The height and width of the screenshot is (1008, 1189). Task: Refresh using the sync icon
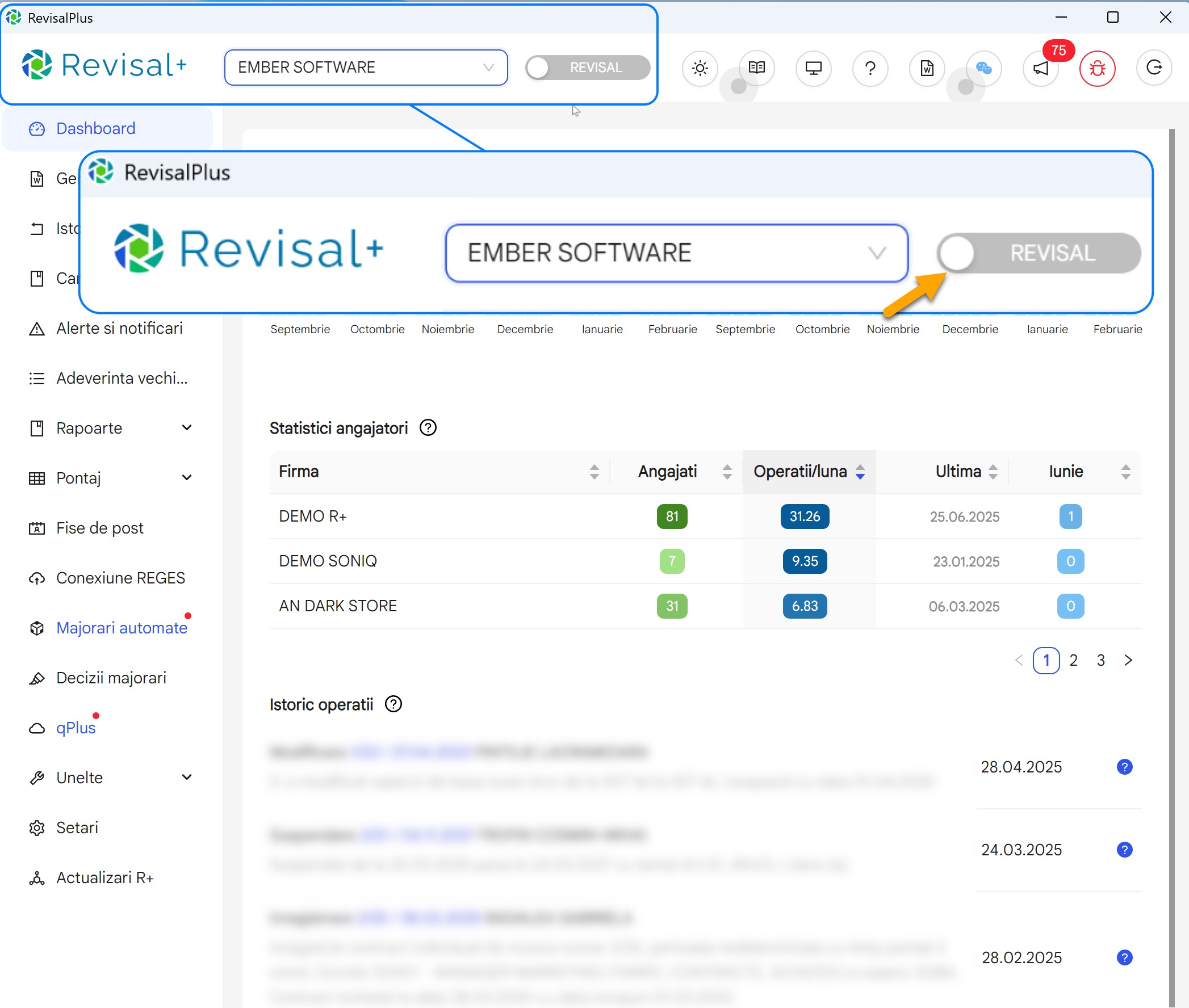pyautogui.click(x=1154, y=68)
